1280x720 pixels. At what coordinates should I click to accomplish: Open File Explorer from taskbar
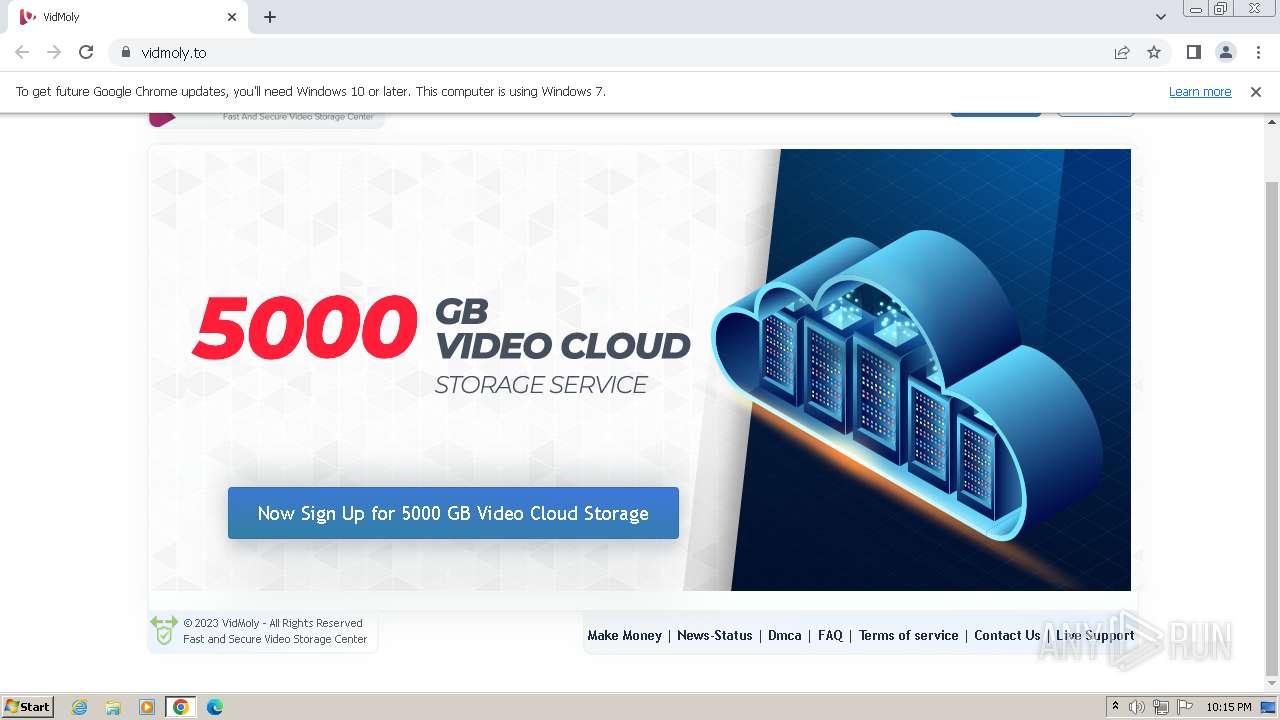(x=113, y=707)
